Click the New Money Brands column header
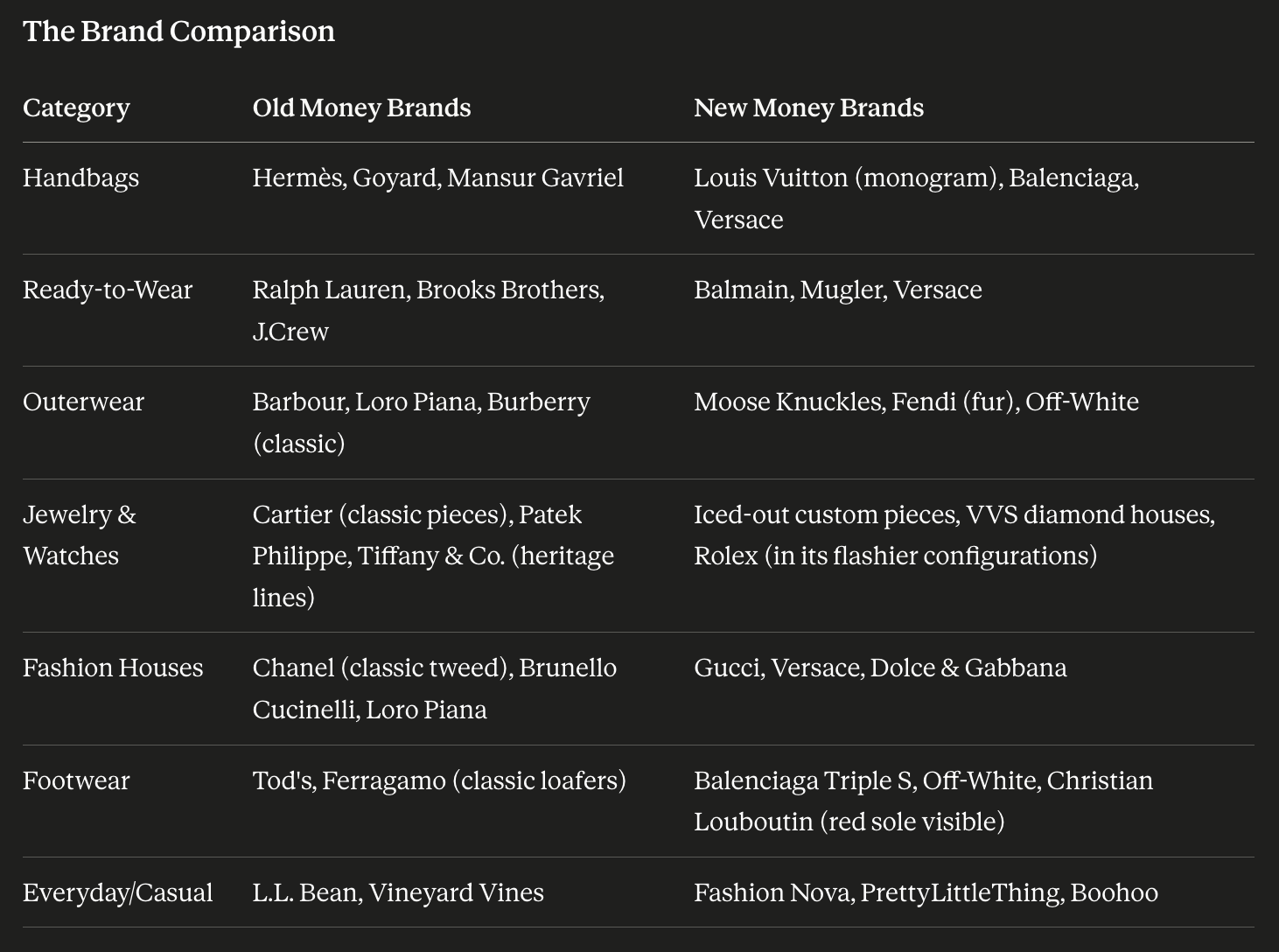Screen dimensions: 1279x952 pos(808,108)
